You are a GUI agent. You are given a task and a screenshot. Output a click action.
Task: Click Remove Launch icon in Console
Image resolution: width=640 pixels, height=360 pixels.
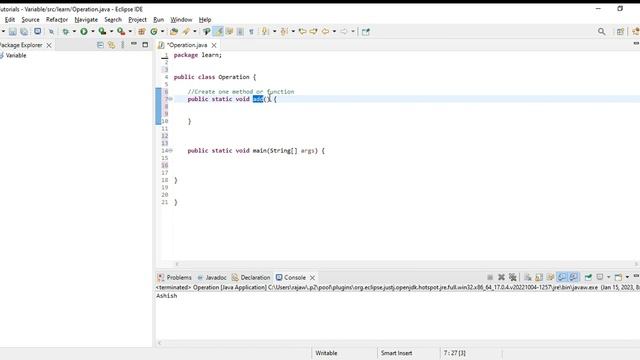pyautogui.click(x=501, y=277)
